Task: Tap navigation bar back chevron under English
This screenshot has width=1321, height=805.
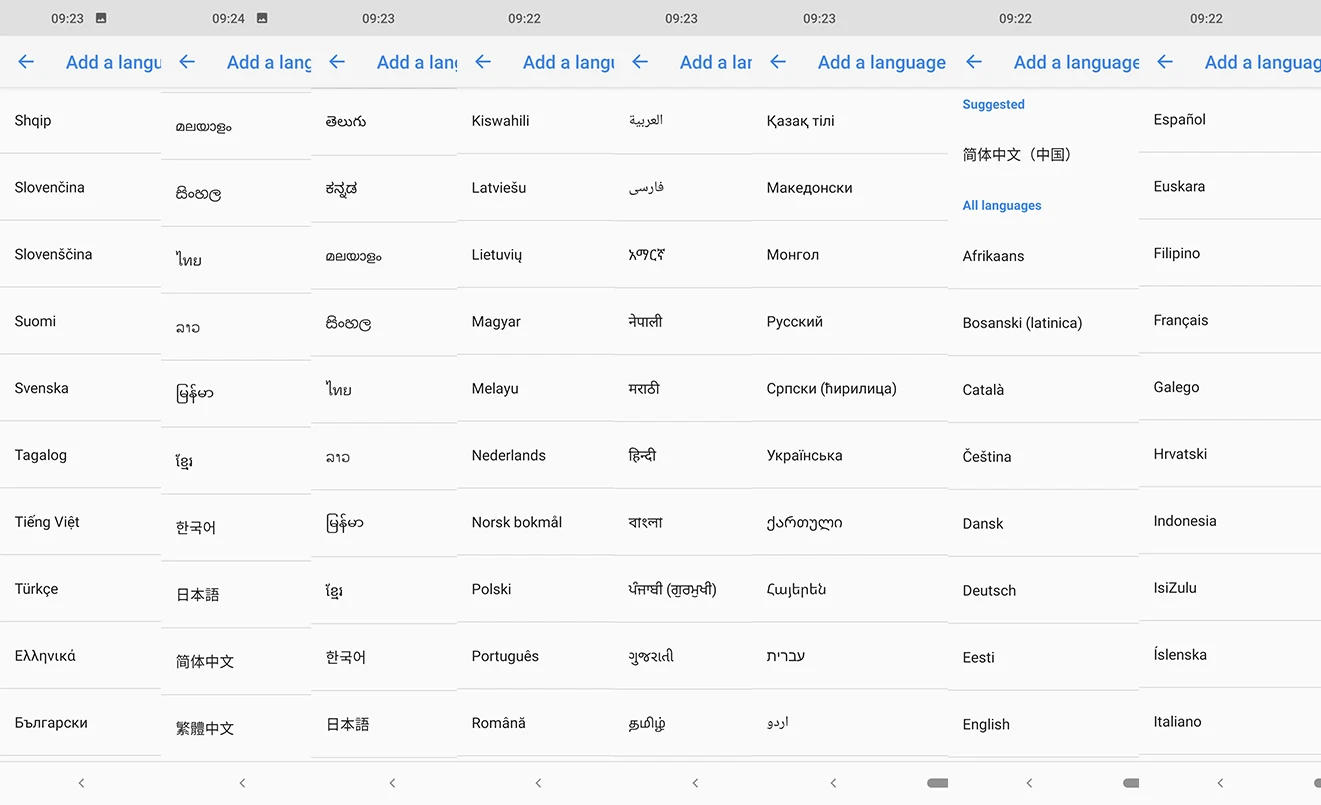Action: 1029,783
